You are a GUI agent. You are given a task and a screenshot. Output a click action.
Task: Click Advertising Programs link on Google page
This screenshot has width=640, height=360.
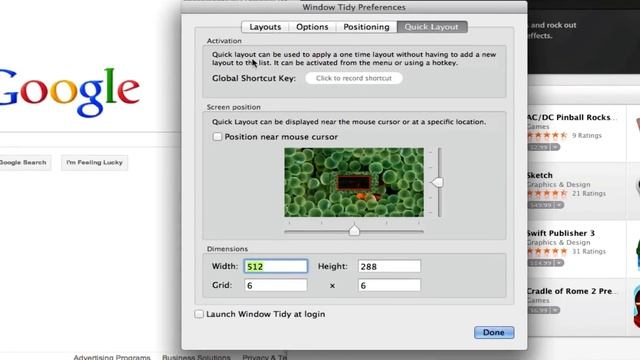click(112, 357)
